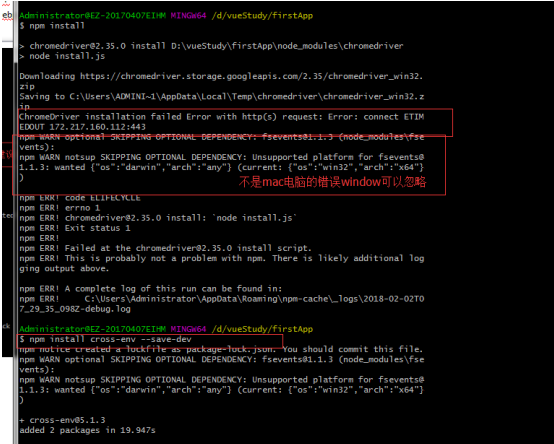Image resolution: width=554 pixels, height=444 pixels.
Task: Click "npm ERR! chromedriver@2.35.0 install: `node install.js`"
Action: coord(158,218)
